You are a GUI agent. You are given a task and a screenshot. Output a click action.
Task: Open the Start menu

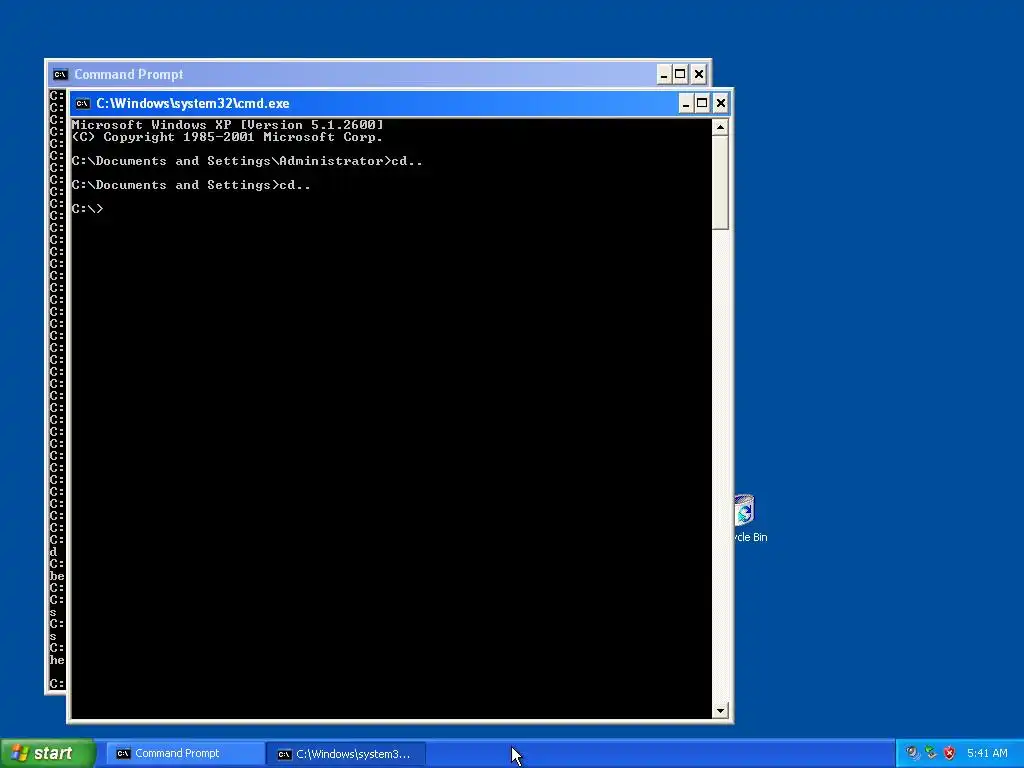pyautogui.click(x=47, y=753)
